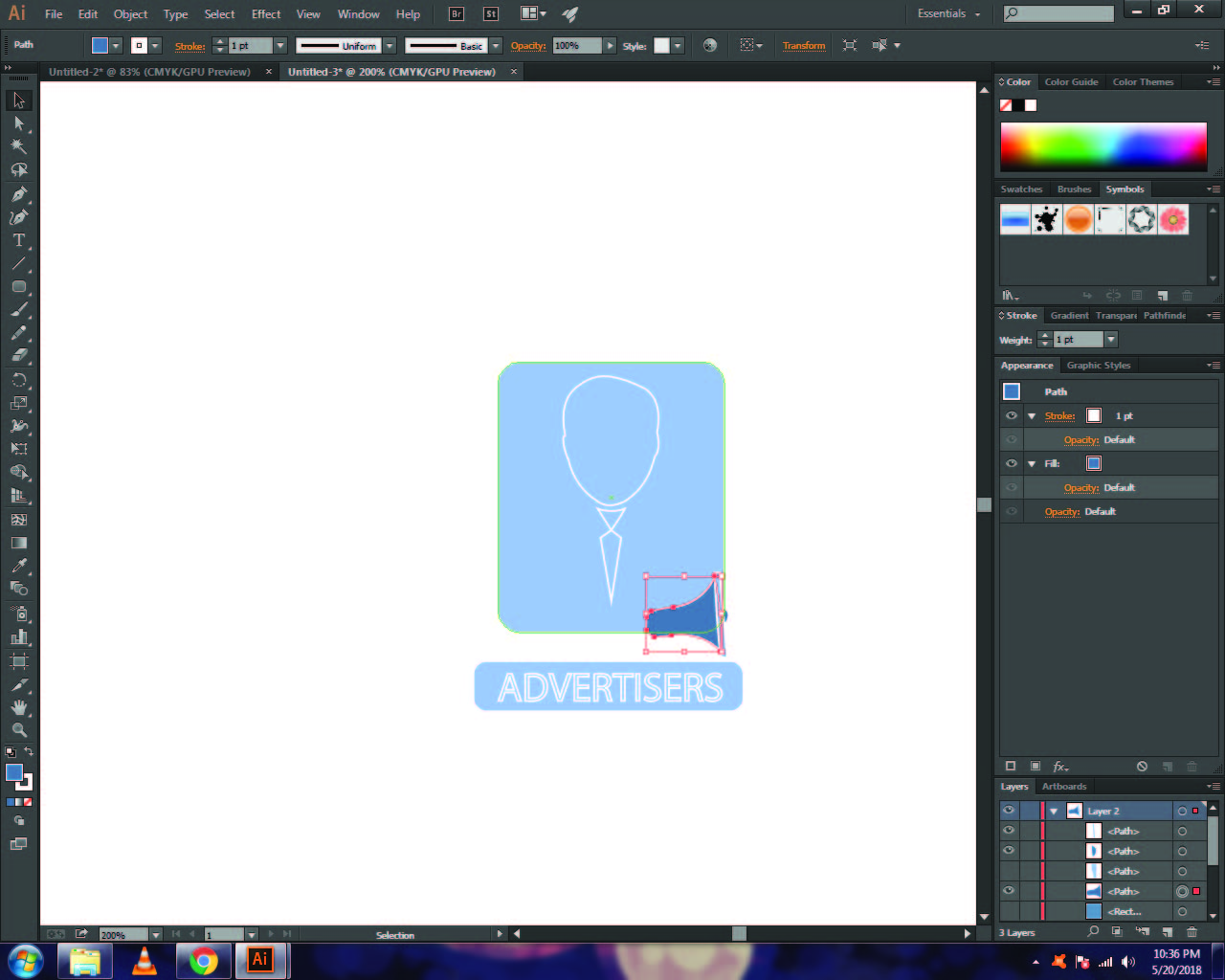Select the Shape Builder tool
The width and height of the screenshot is (1225, 980).
point(18,472)
